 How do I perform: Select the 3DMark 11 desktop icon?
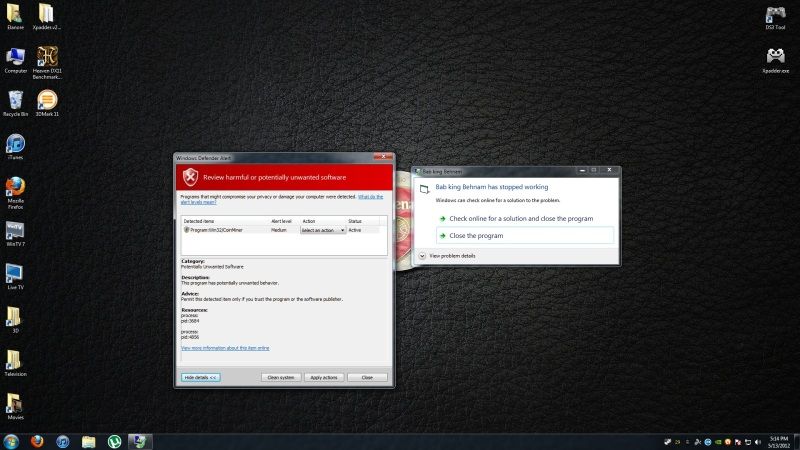tap(47, 100)
